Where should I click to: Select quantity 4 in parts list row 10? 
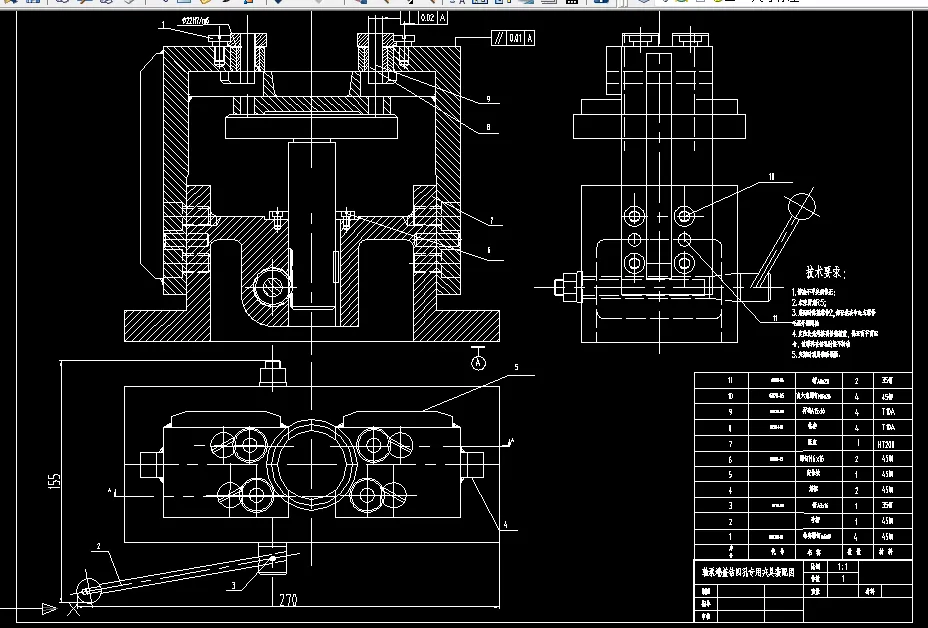coord(856,397)
